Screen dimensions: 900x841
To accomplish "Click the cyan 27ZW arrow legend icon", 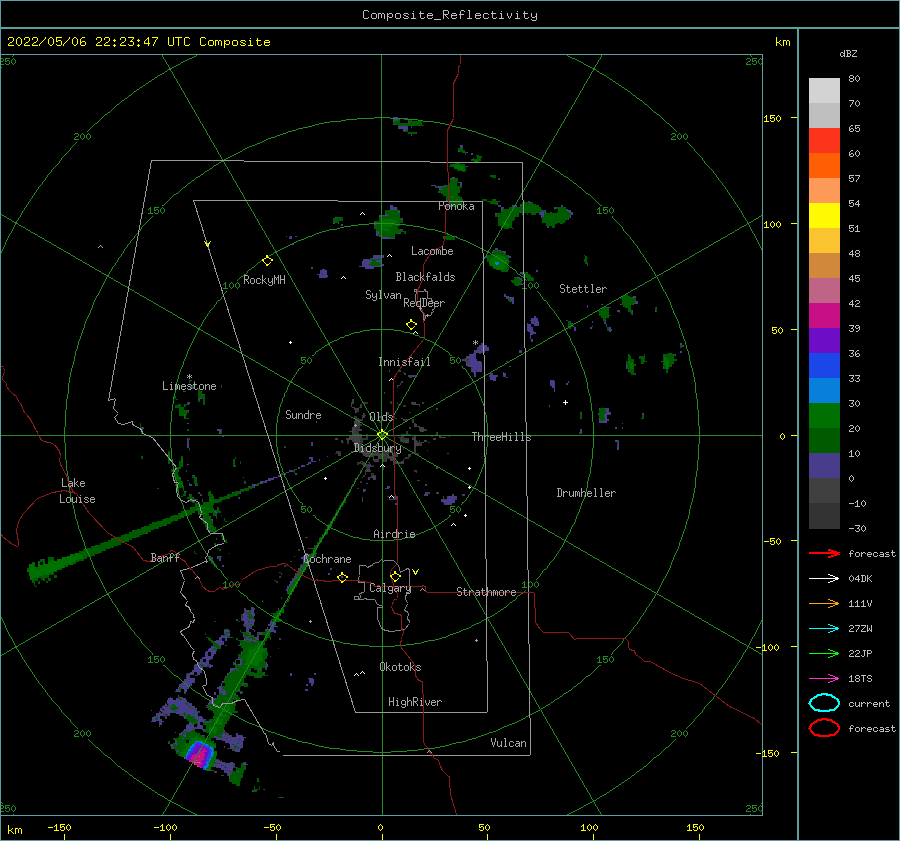I will (824, 629).
